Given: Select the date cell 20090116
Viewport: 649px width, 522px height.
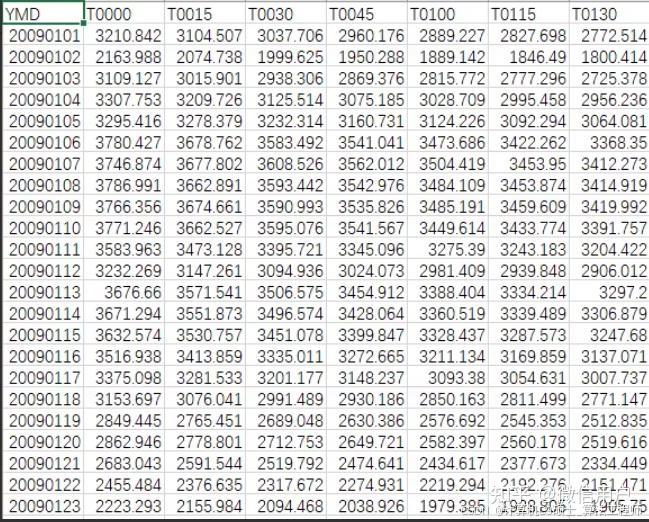Looking at the screenshot, I should click(x=43, y=356).
